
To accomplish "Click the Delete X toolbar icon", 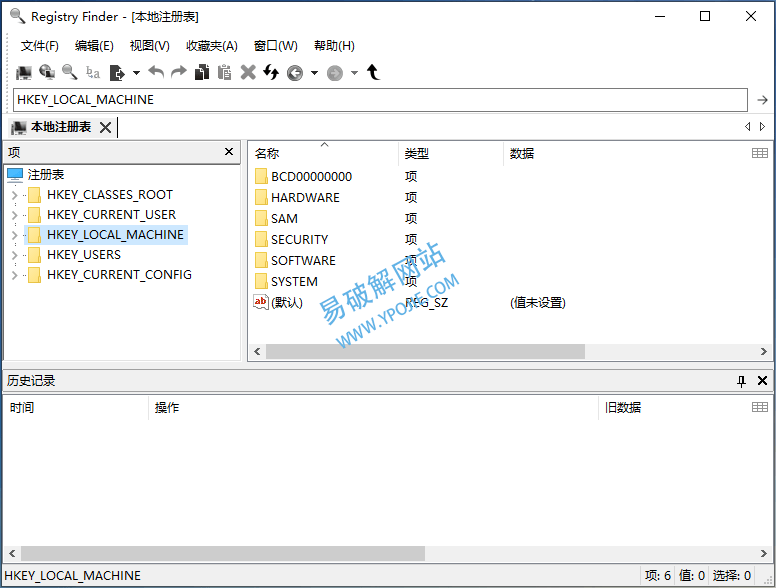I will pos(248,72).
